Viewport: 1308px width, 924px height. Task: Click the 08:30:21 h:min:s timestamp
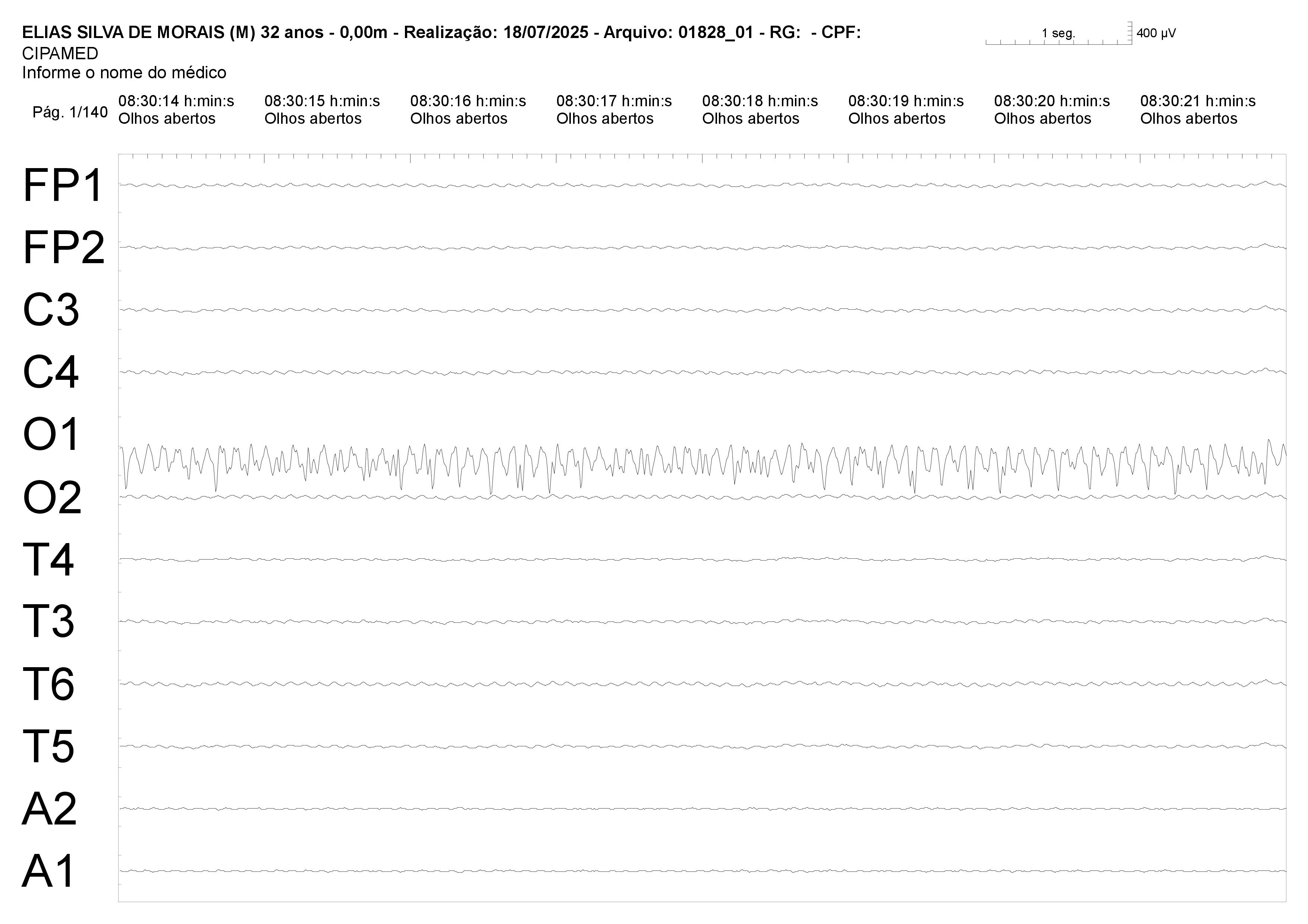coord(1198,101)
